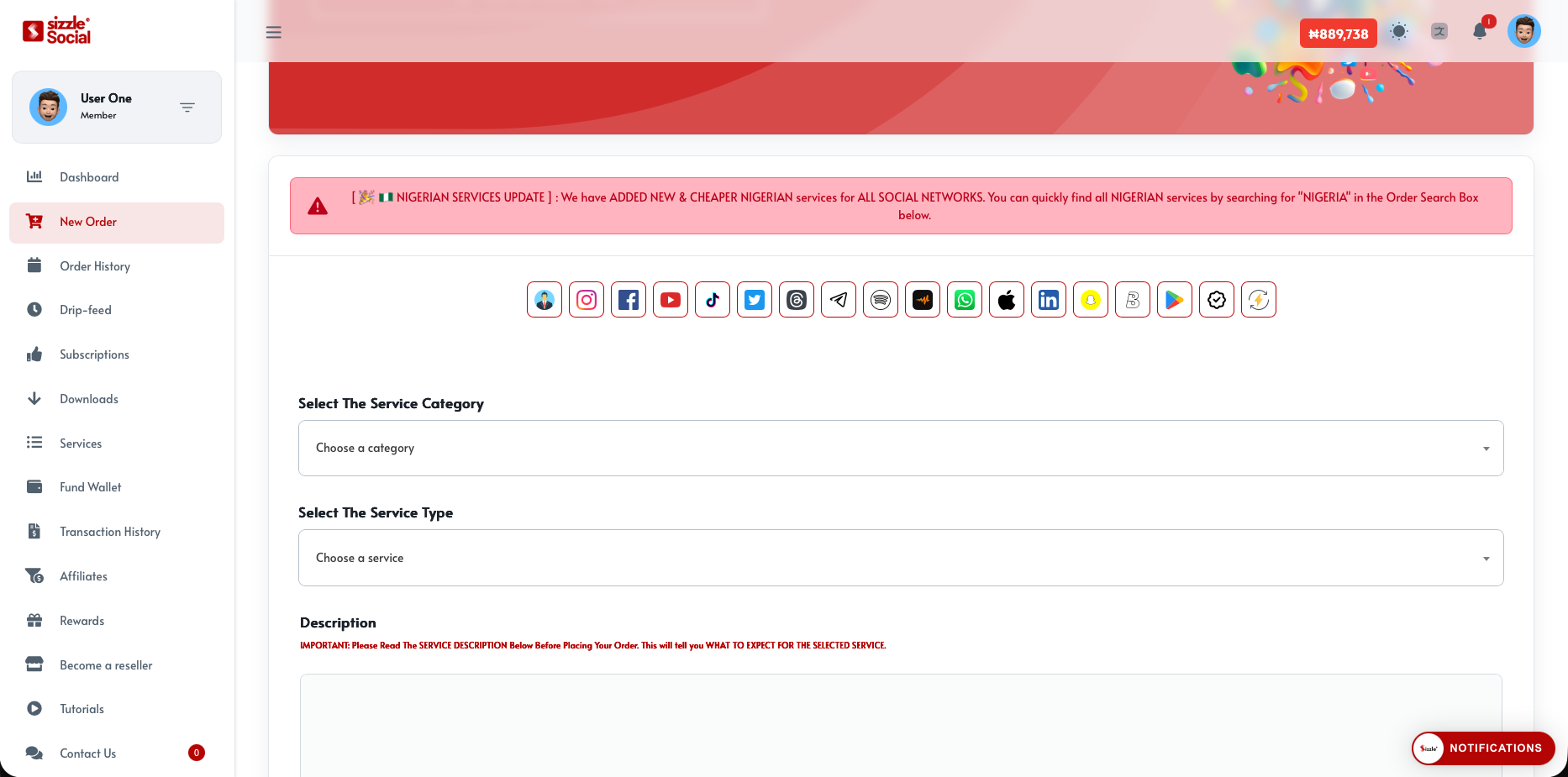The width and height of the screenshot is (1568, 777).
Task: Go to Order History in sidebar
Action: click(x=95, y=266)
